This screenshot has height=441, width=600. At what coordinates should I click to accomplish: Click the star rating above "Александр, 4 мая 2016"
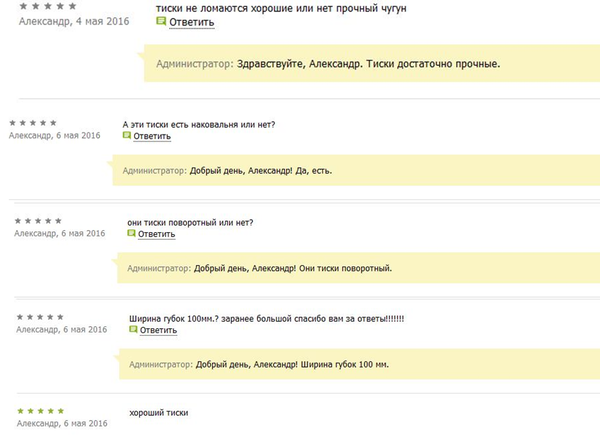click(44, 5)
